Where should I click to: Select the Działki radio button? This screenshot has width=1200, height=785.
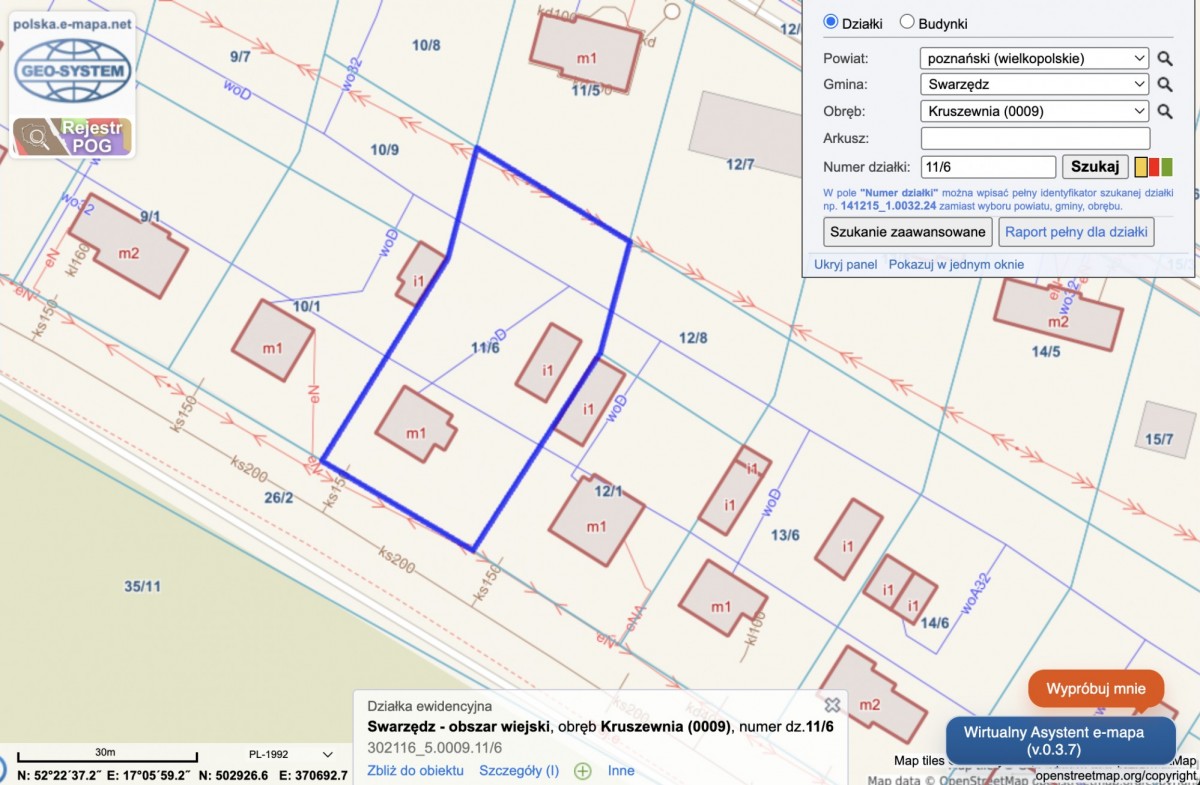pos(830,22)
